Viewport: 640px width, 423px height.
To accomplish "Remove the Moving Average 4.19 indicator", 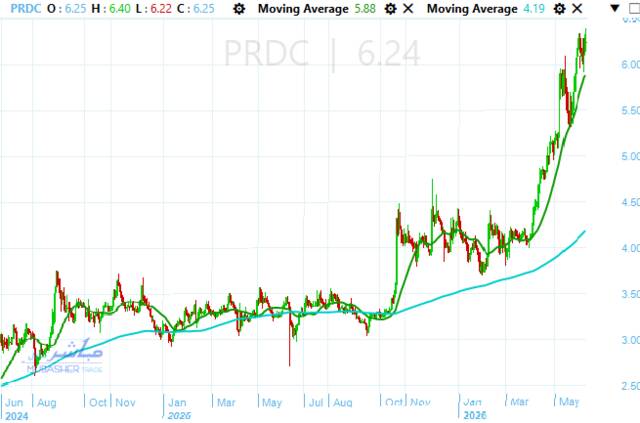I will pyautogui.click(x=577, y=9).
